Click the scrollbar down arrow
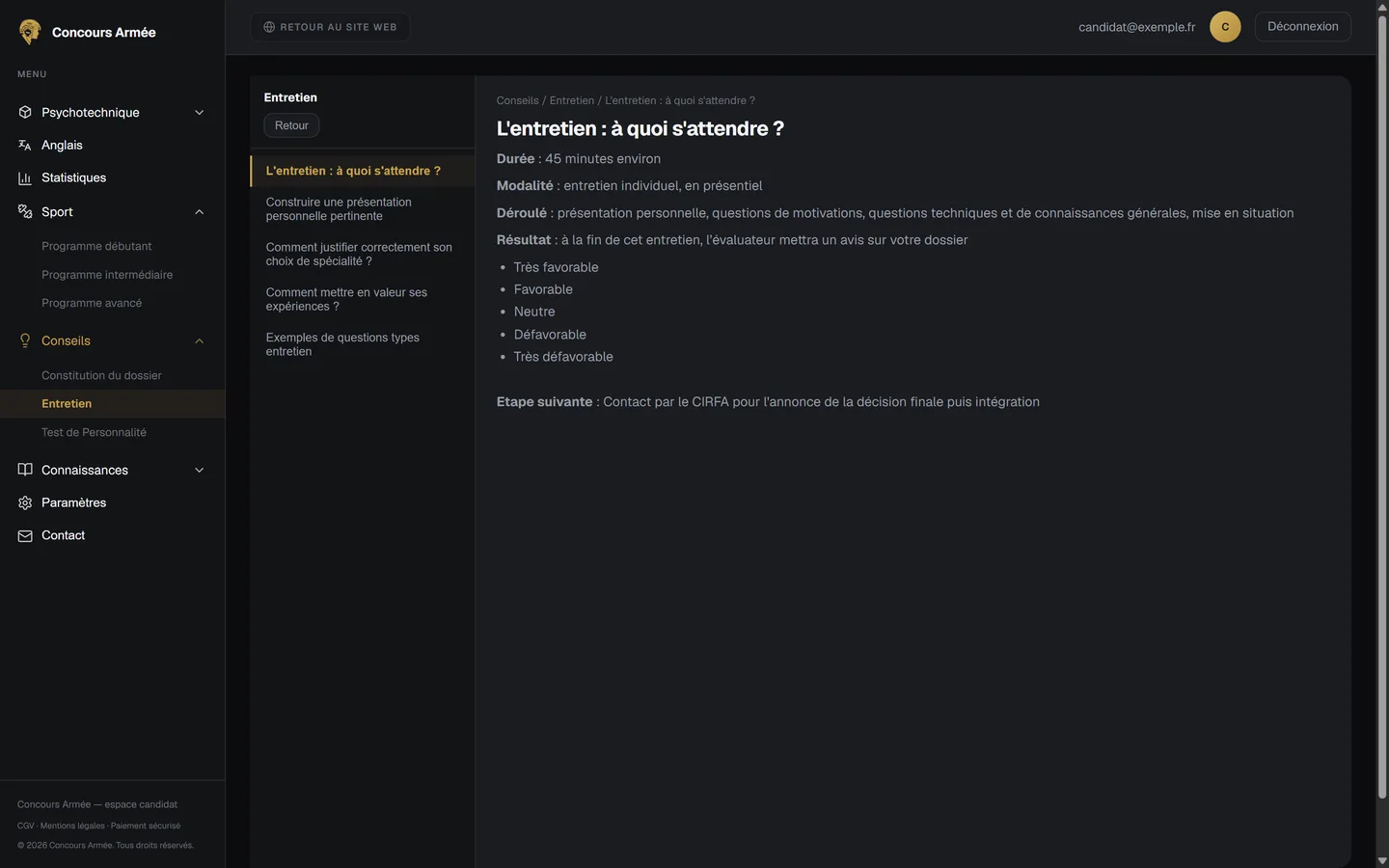Viewport: 1389px width, 868px height. point(1382,860)
